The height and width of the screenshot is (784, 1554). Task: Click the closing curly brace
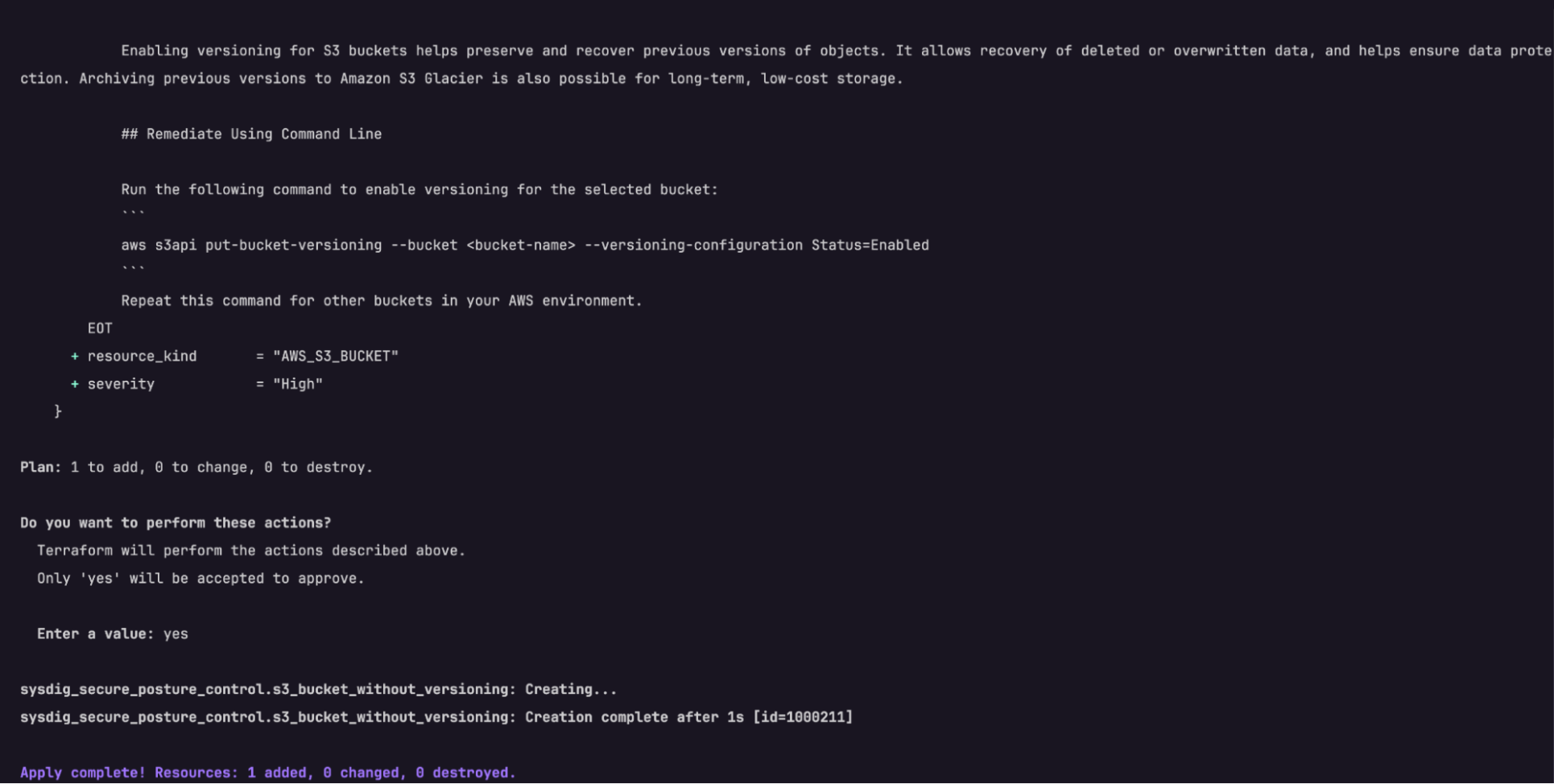click(58, 412)
